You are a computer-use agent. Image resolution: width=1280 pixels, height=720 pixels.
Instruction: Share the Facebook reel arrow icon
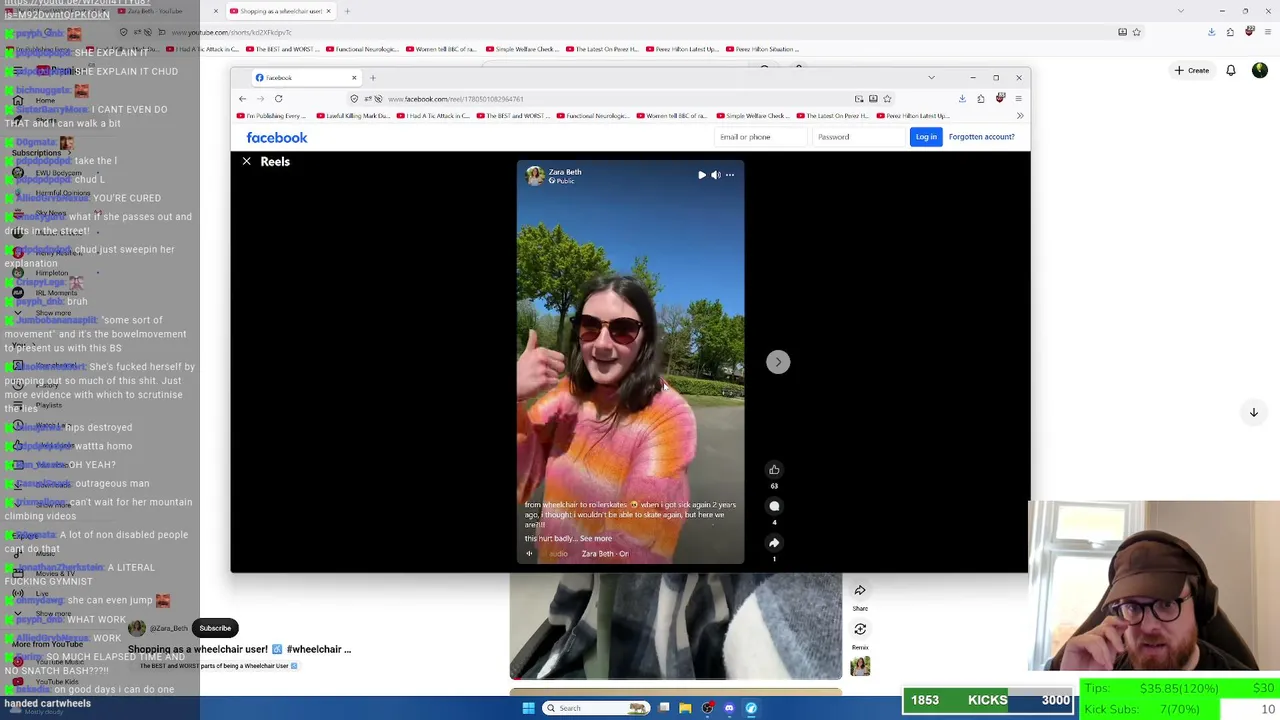[774, 542]
